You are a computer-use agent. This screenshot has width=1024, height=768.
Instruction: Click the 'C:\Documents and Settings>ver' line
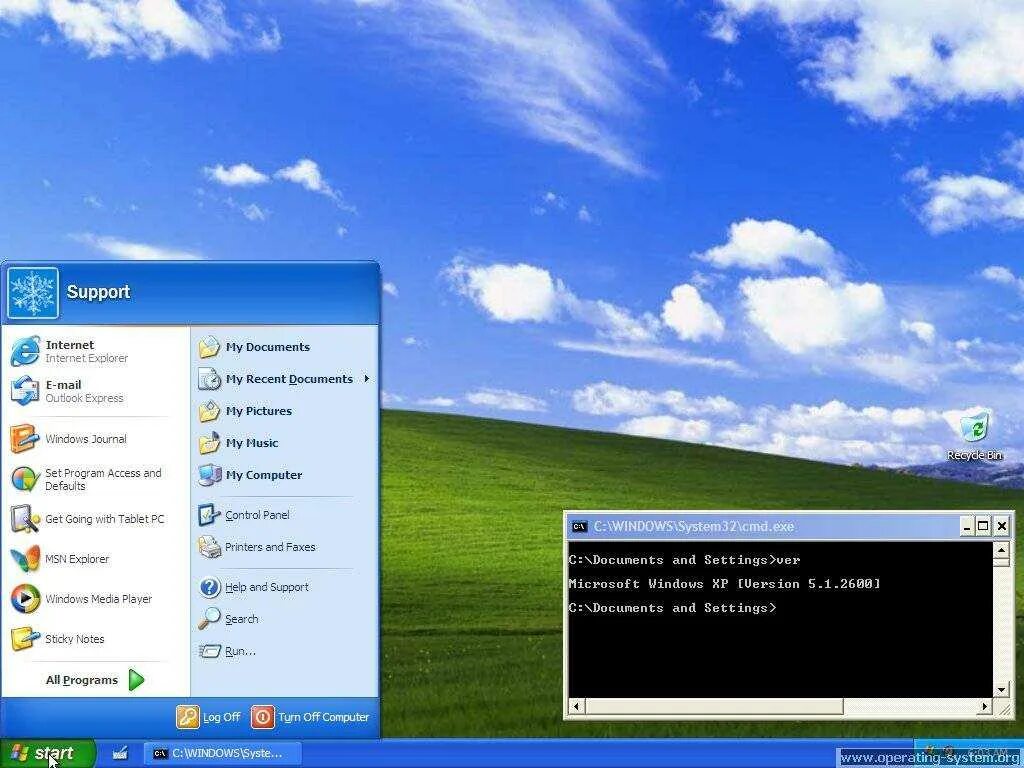[x=684, y=560]
